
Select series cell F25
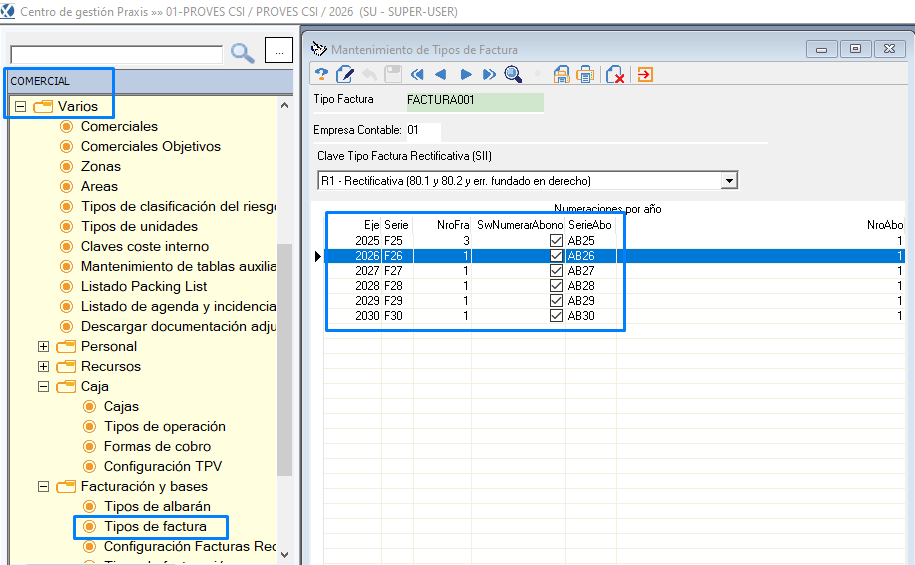(x=397, y=240)
